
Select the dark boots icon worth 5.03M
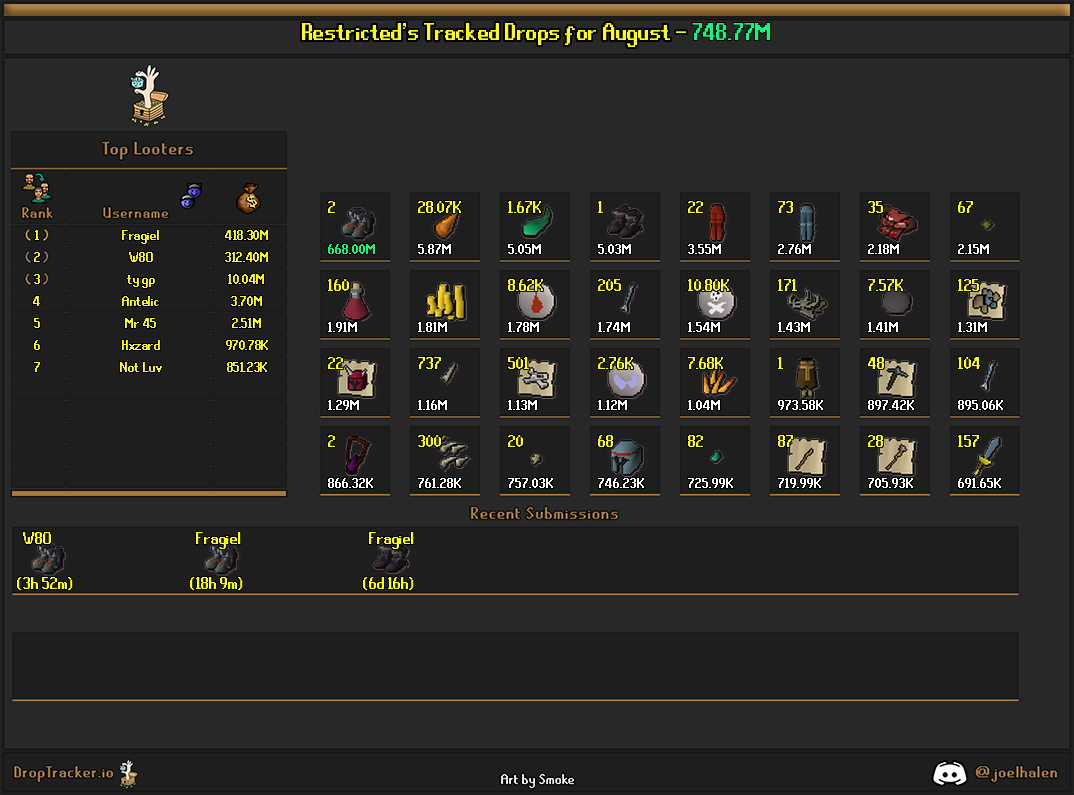coord(625,223)
